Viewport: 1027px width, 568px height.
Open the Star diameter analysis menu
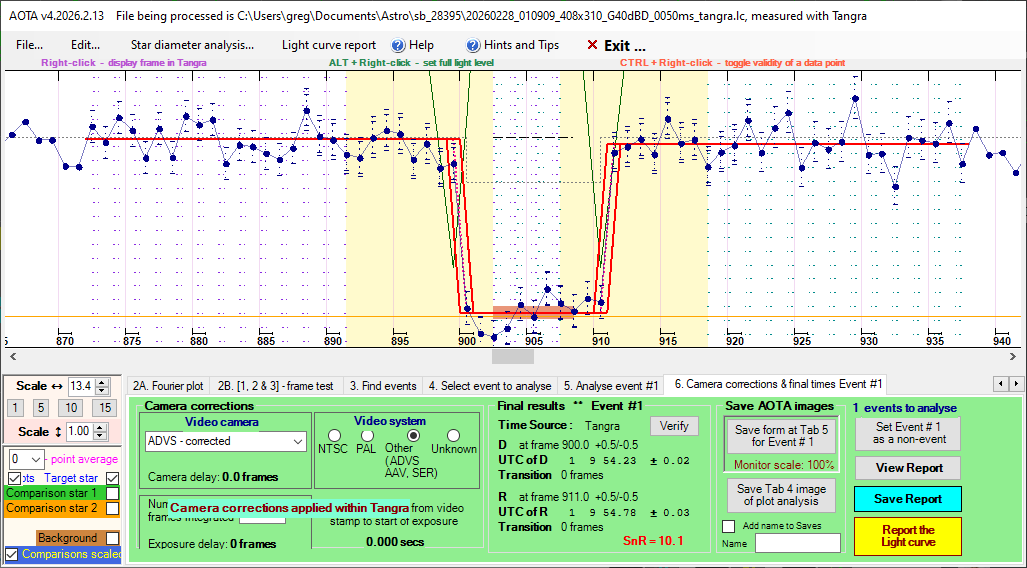click(x=192, y=45)
